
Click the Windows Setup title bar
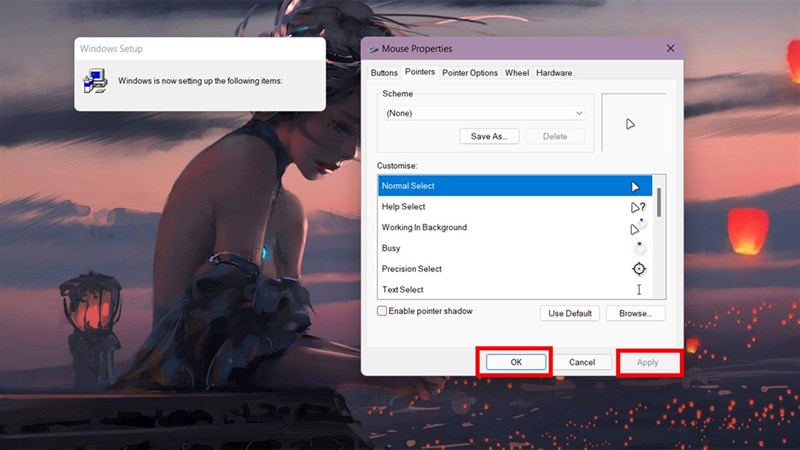200,49
